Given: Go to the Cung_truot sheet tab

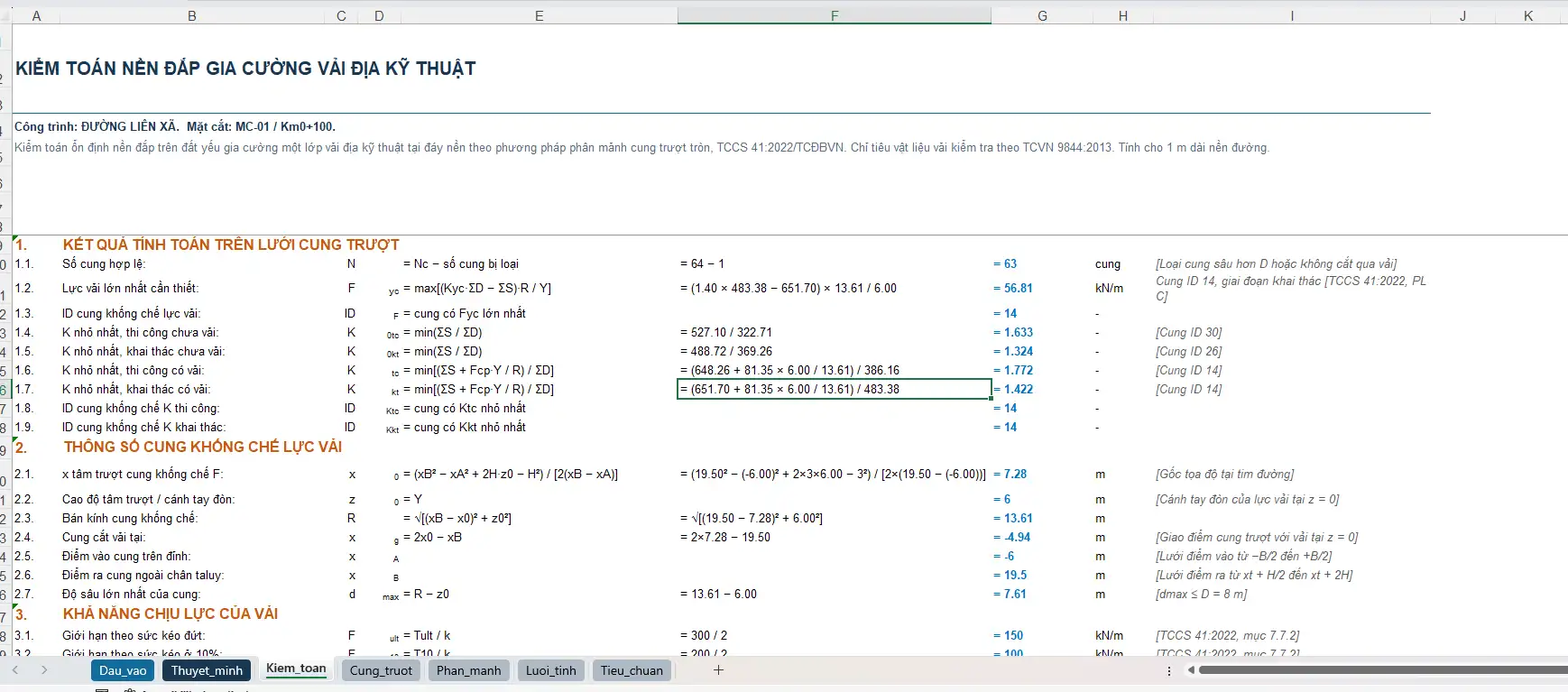Looking at the screenshot, I should tap(381, 670).
